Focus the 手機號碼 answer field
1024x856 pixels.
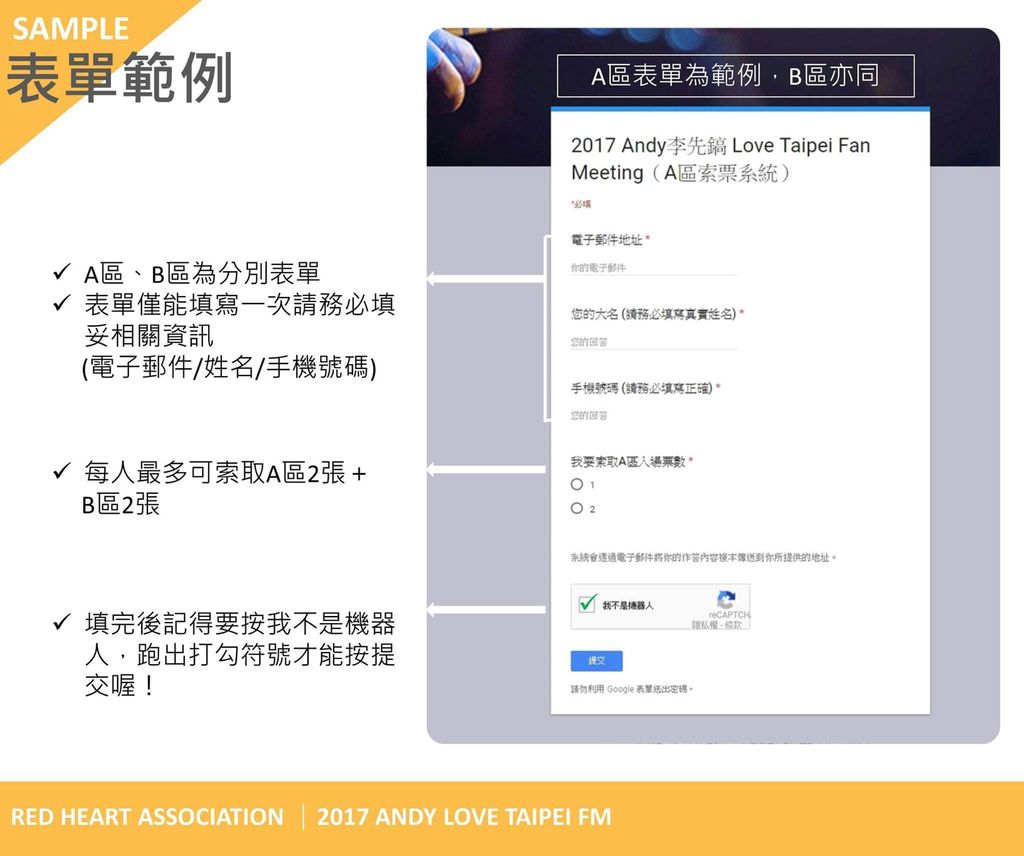pos(654,415)
